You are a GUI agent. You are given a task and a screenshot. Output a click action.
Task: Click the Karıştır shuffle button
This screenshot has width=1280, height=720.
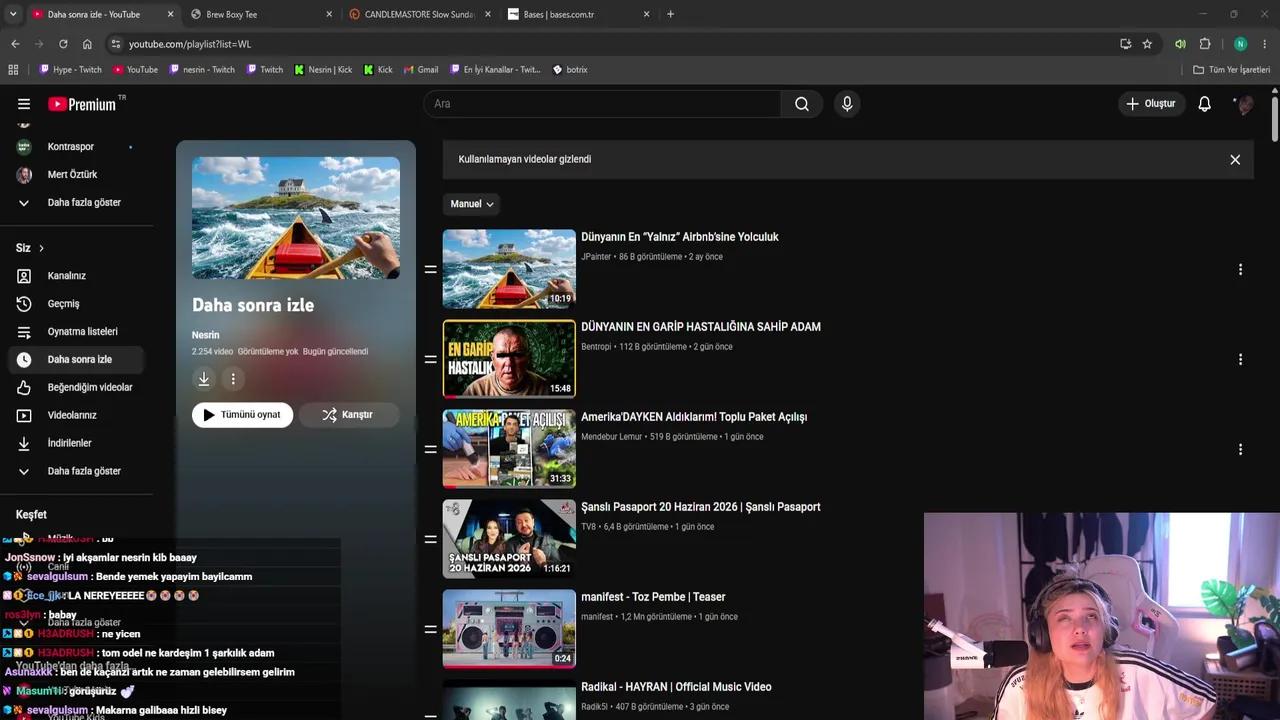348,415
